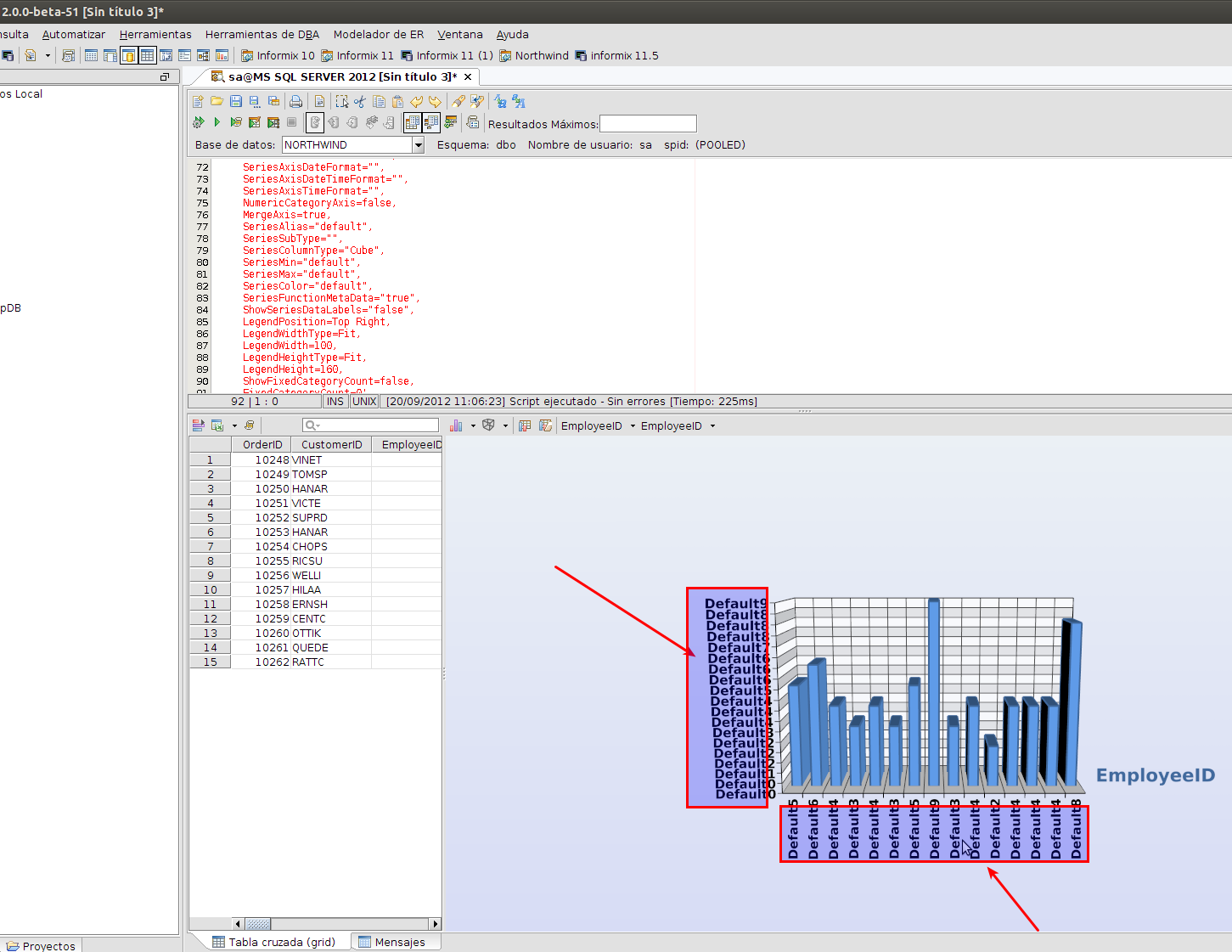Connect to the Informix 11 (1) bookmark
The image size is (1232, 952).
coord(447,56)
